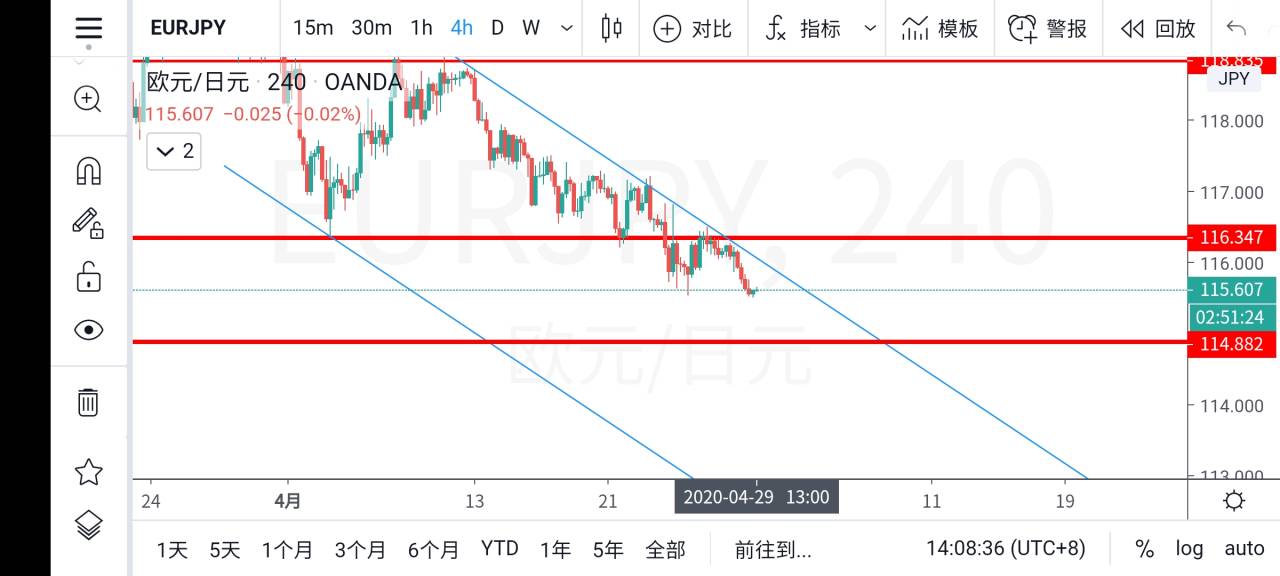
Task: Open the hamburger main menu
Action: click(88, 28)
